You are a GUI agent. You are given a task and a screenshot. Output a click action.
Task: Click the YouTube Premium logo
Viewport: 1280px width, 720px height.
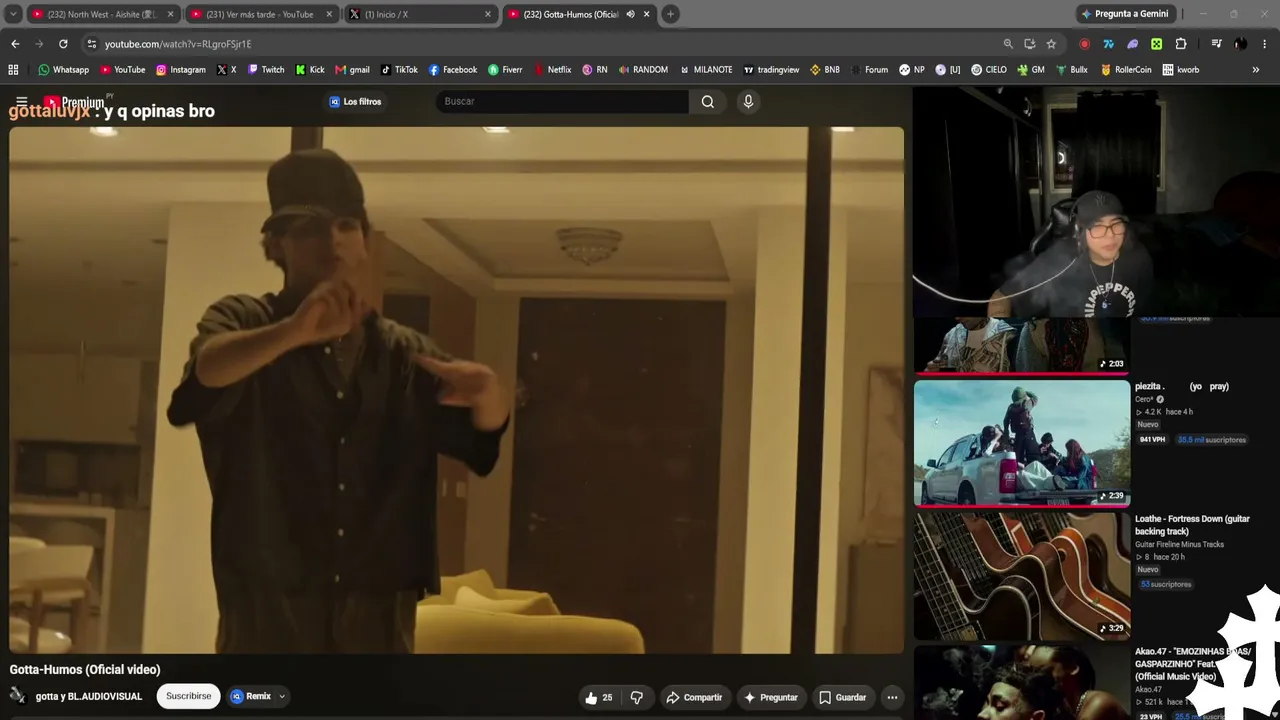pyautogui.click(x=73, y=102)
